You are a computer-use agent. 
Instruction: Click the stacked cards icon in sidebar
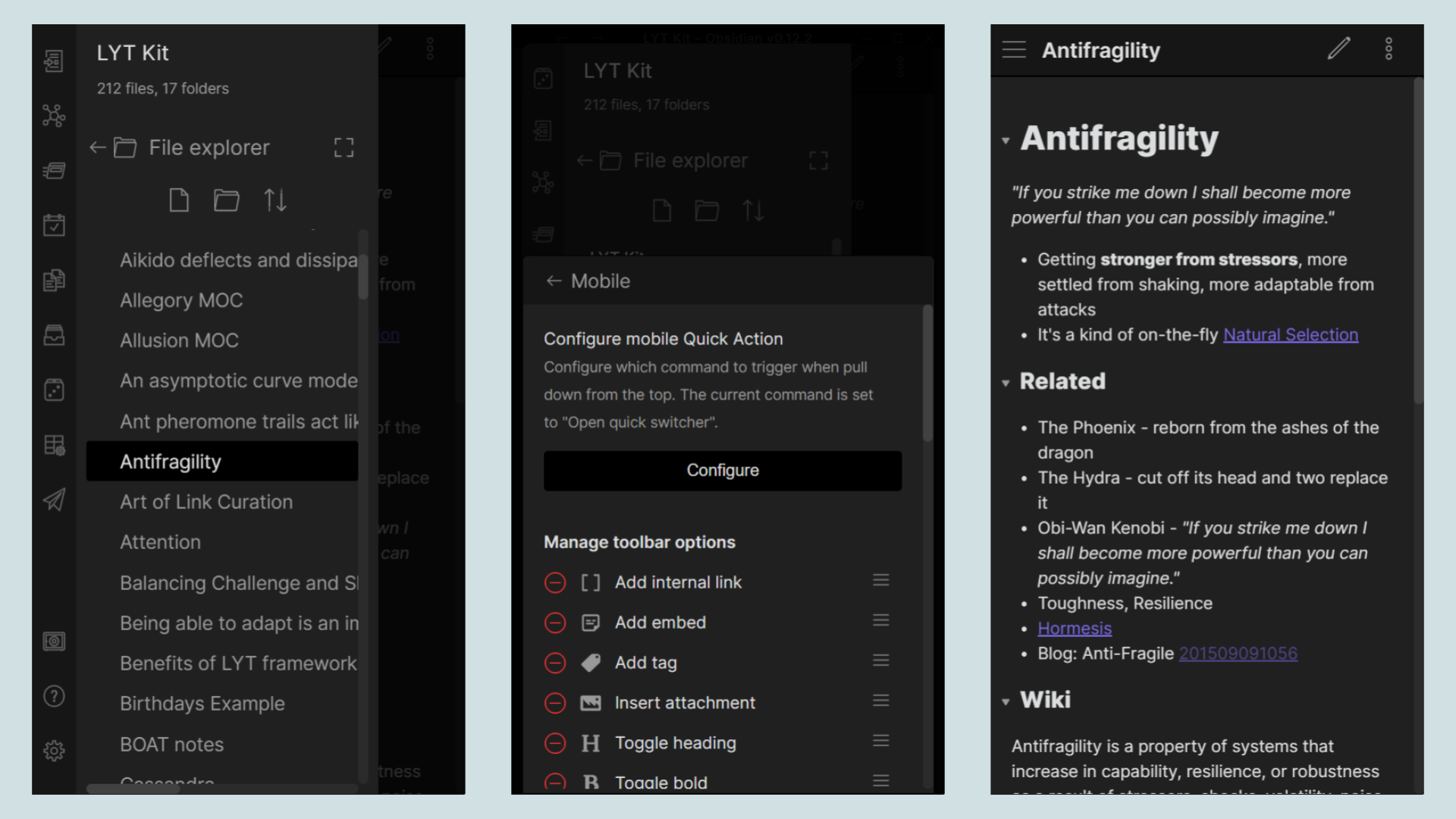pos(54,171)
